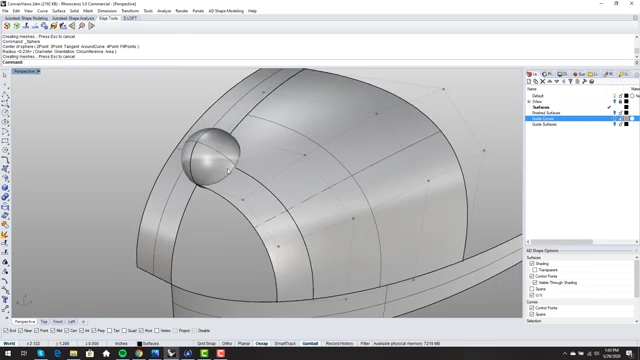Toggle Ortho in status bar
This screenshot has height=360, width=640.
click(x=227, y=344)
